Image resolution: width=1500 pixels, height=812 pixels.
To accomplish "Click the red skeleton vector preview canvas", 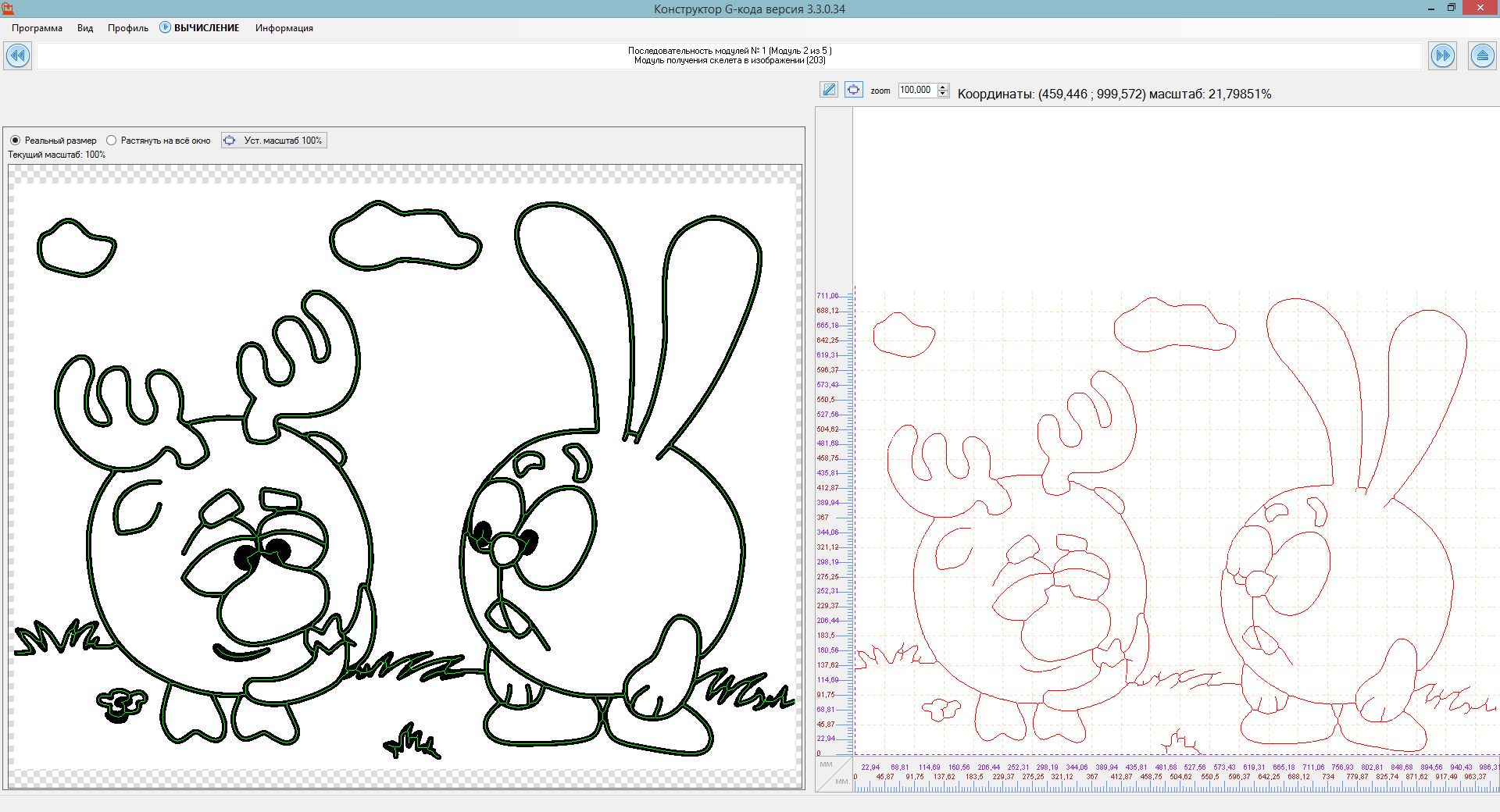I will coord(1177,431).
